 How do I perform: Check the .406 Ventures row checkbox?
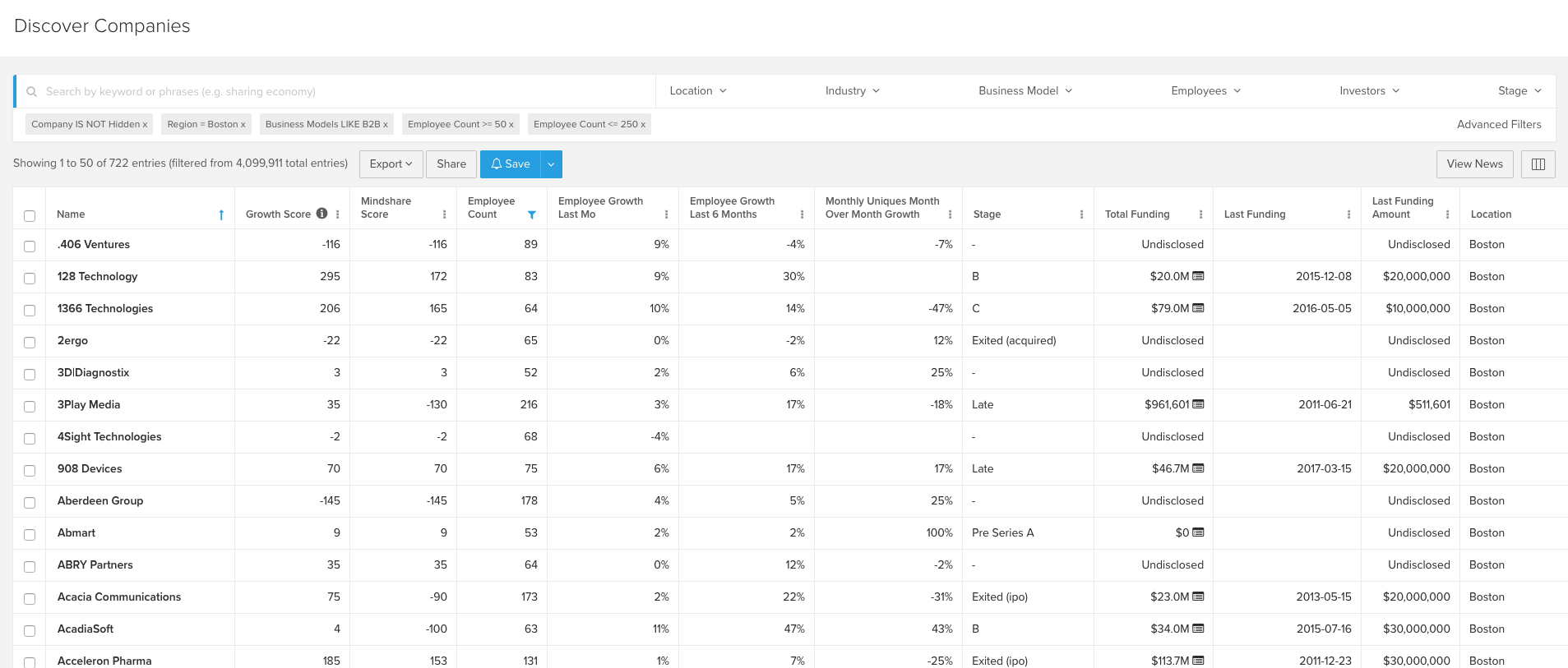(30, 246)
